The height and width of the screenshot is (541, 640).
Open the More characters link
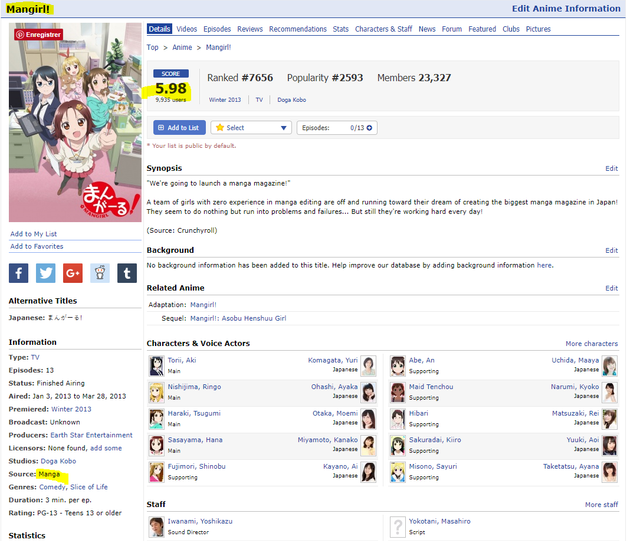point(591,343)
